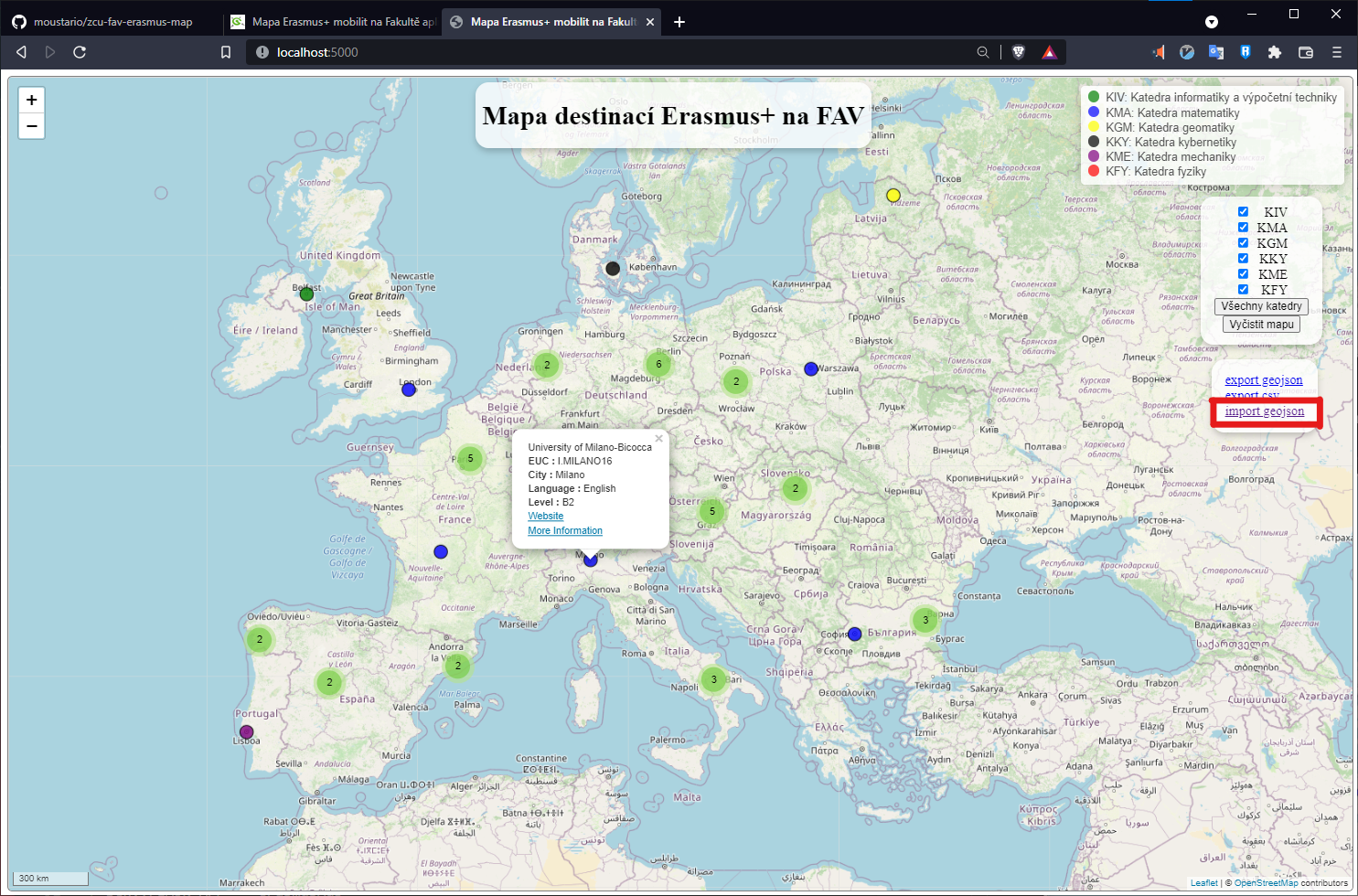Viewport: 1358px width, 896px height.
Task: Close the active Mapa Erasmus+ tab
Action: [x=650, y=22]
